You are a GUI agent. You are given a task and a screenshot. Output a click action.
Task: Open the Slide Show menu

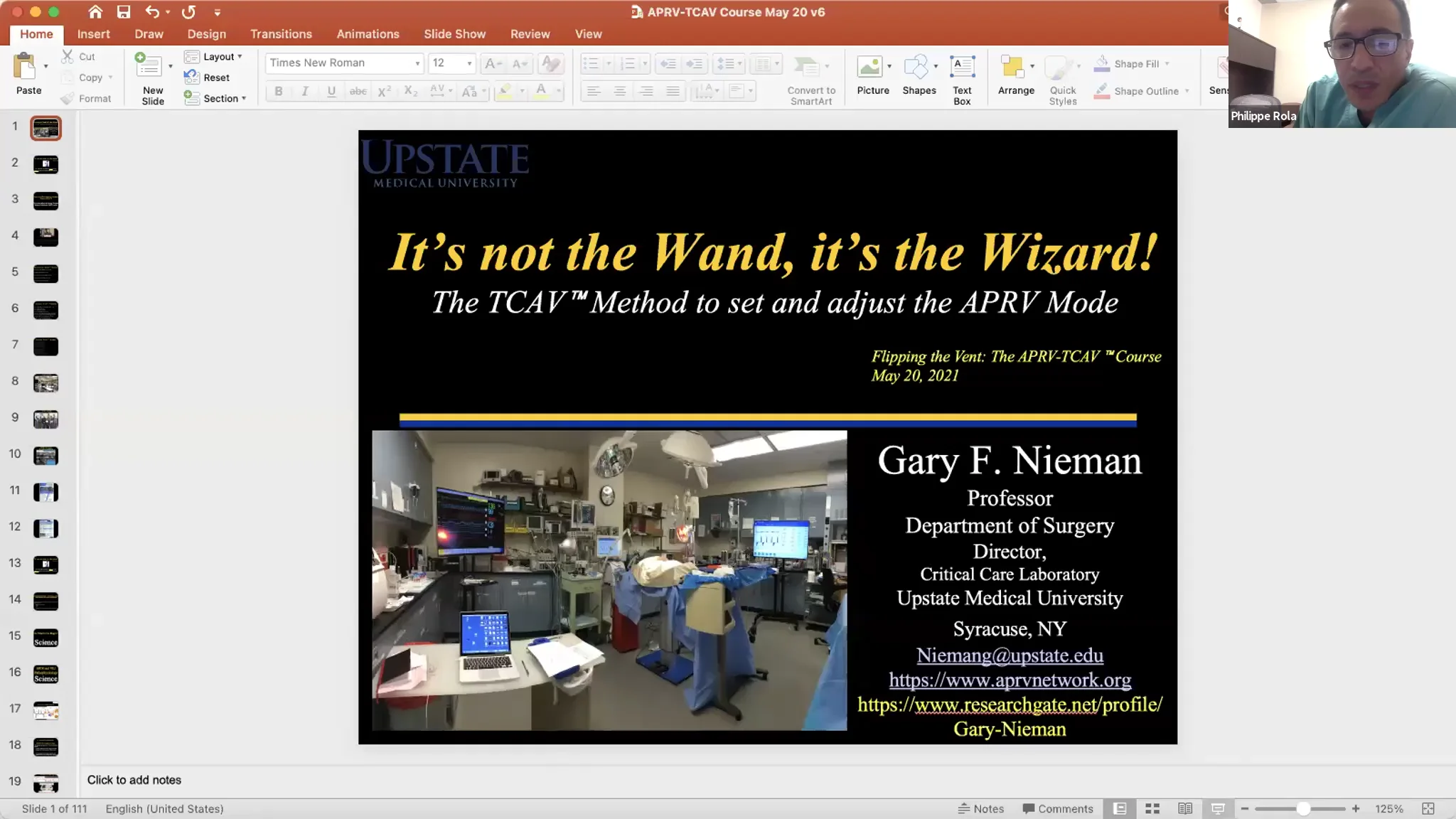point(455,33)
